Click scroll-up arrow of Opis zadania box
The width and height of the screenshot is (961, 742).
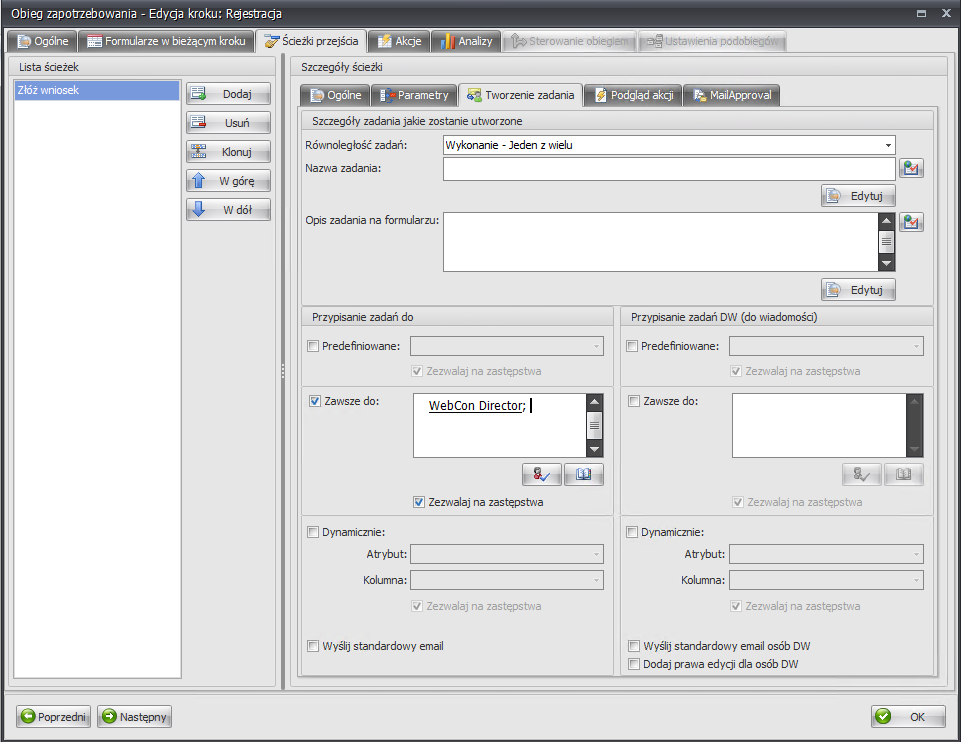click(886, 221)
